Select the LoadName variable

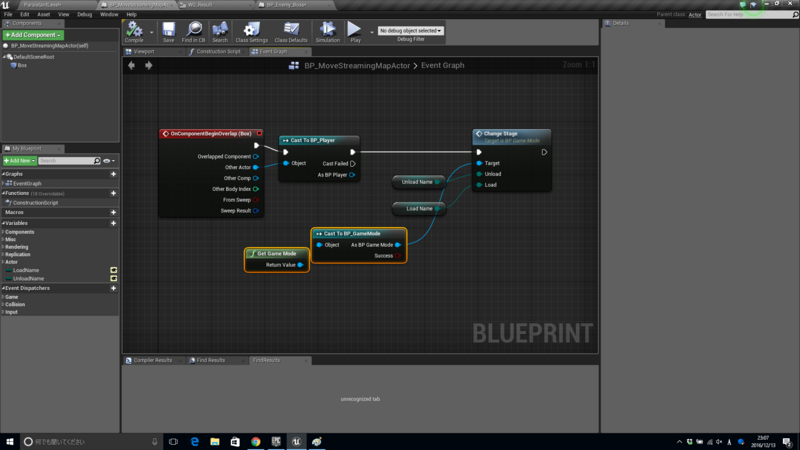point(26,270)
